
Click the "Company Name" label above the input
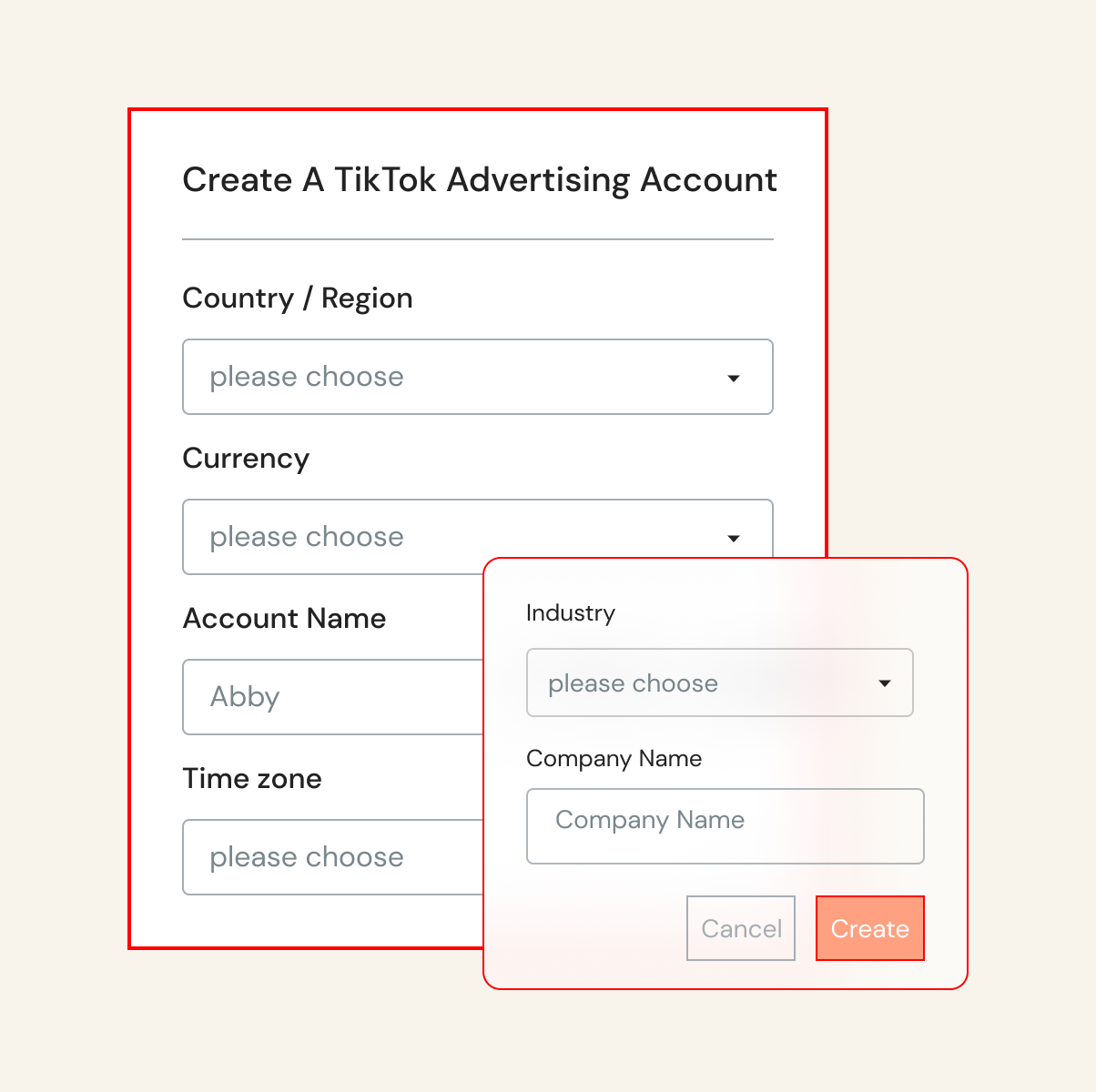614,759
